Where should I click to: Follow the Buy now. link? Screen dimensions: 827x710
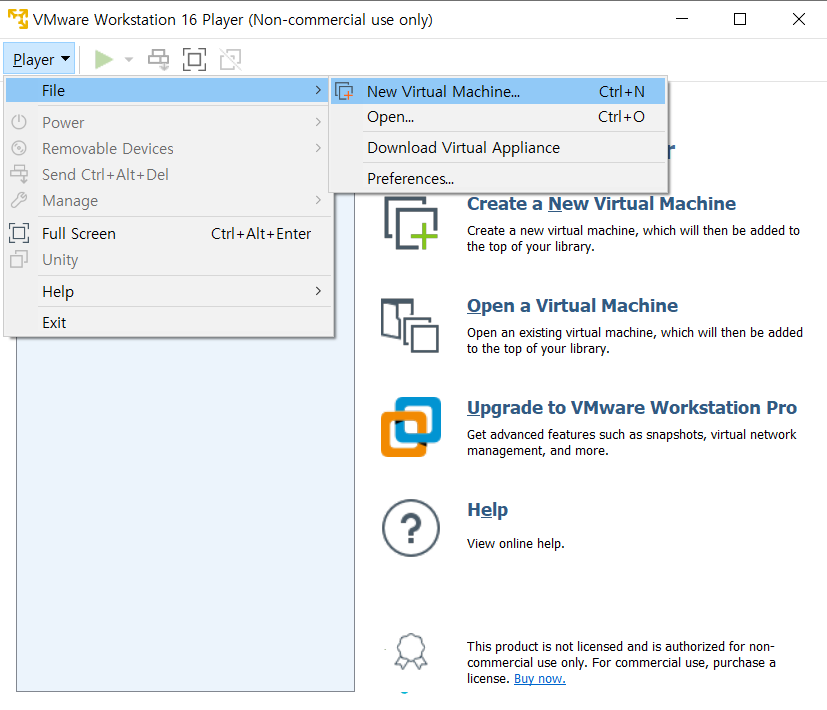[540, 679]
